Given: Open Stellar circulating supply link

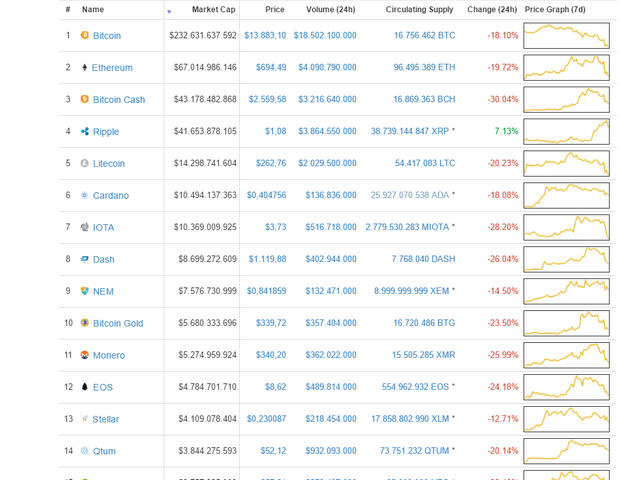Looking at the screenshot, I should point(410,419).
